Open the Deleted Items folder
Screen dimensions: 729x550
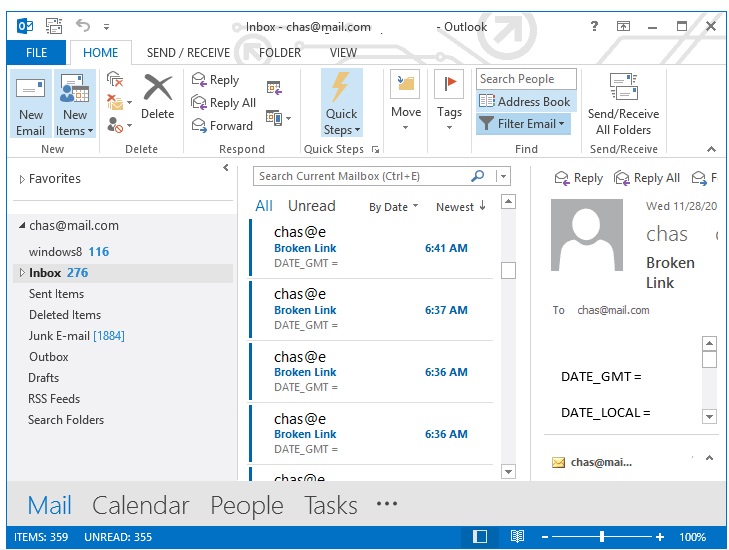click(x=65, y=315)
